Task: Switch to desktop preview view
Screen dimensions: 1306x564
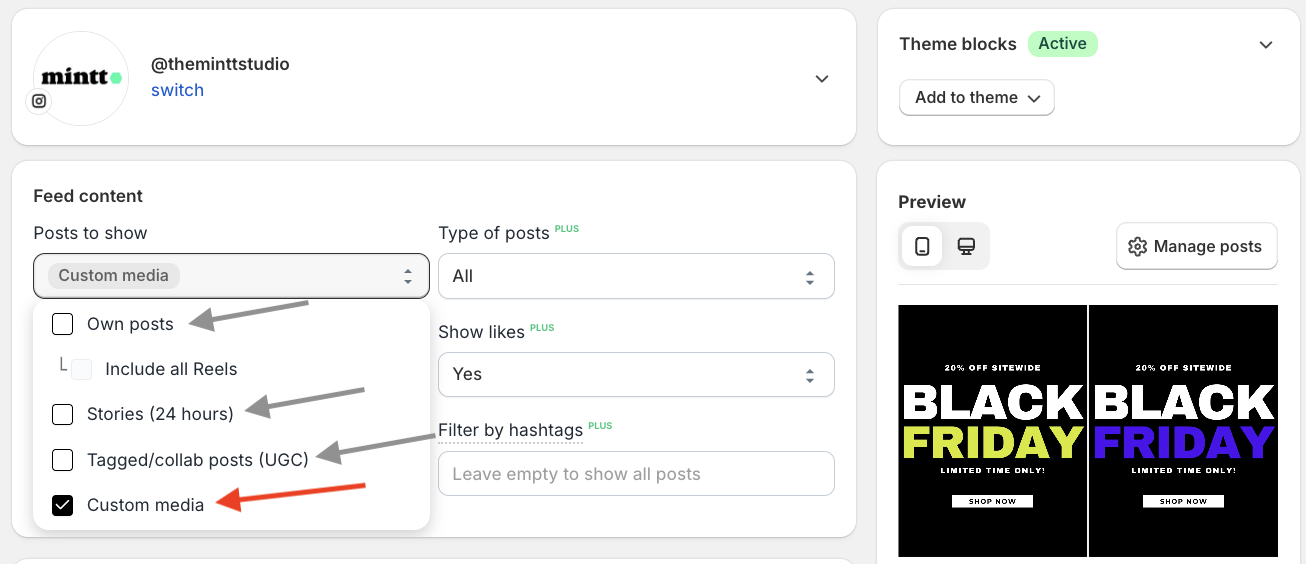Action: click(966, 246)
